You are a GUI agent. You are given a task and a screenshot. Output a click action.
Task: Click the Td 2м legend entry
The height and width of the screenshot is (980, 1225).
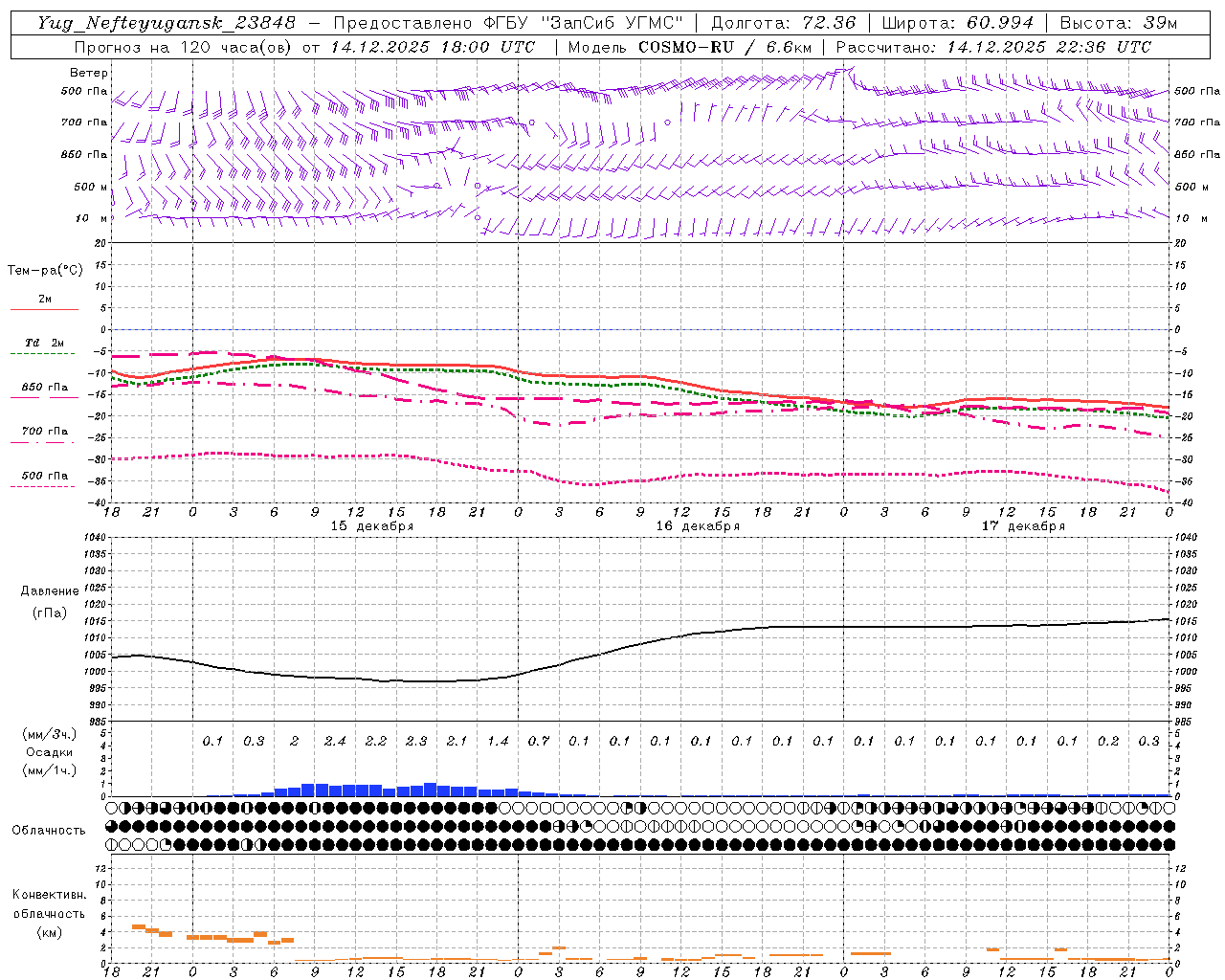pyautogui.click(x=44, y=343)
